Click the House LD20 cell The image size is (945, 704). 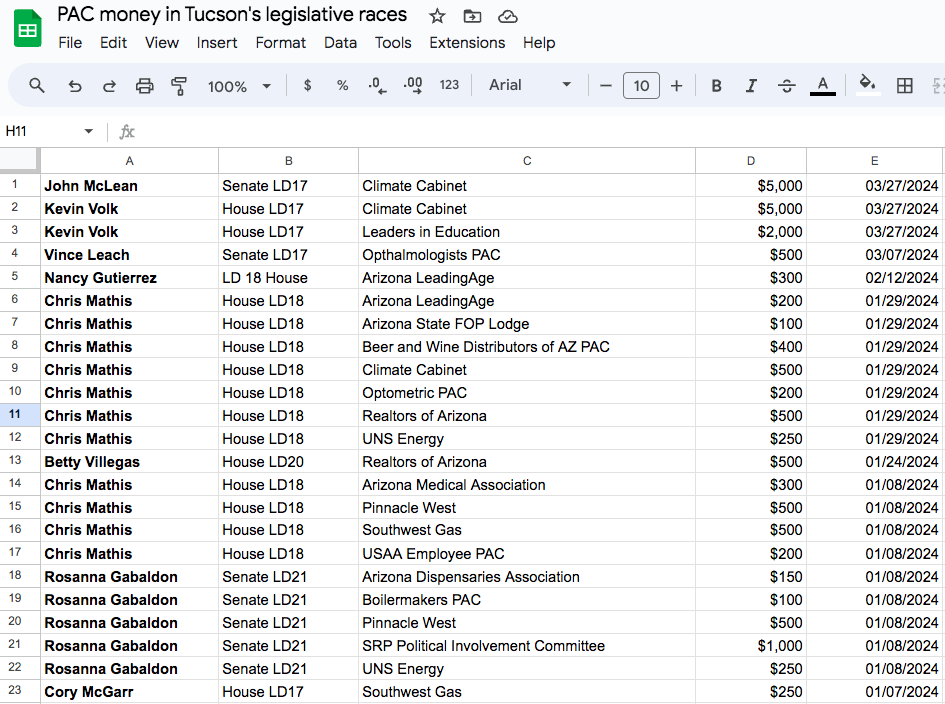click(288, 462)
